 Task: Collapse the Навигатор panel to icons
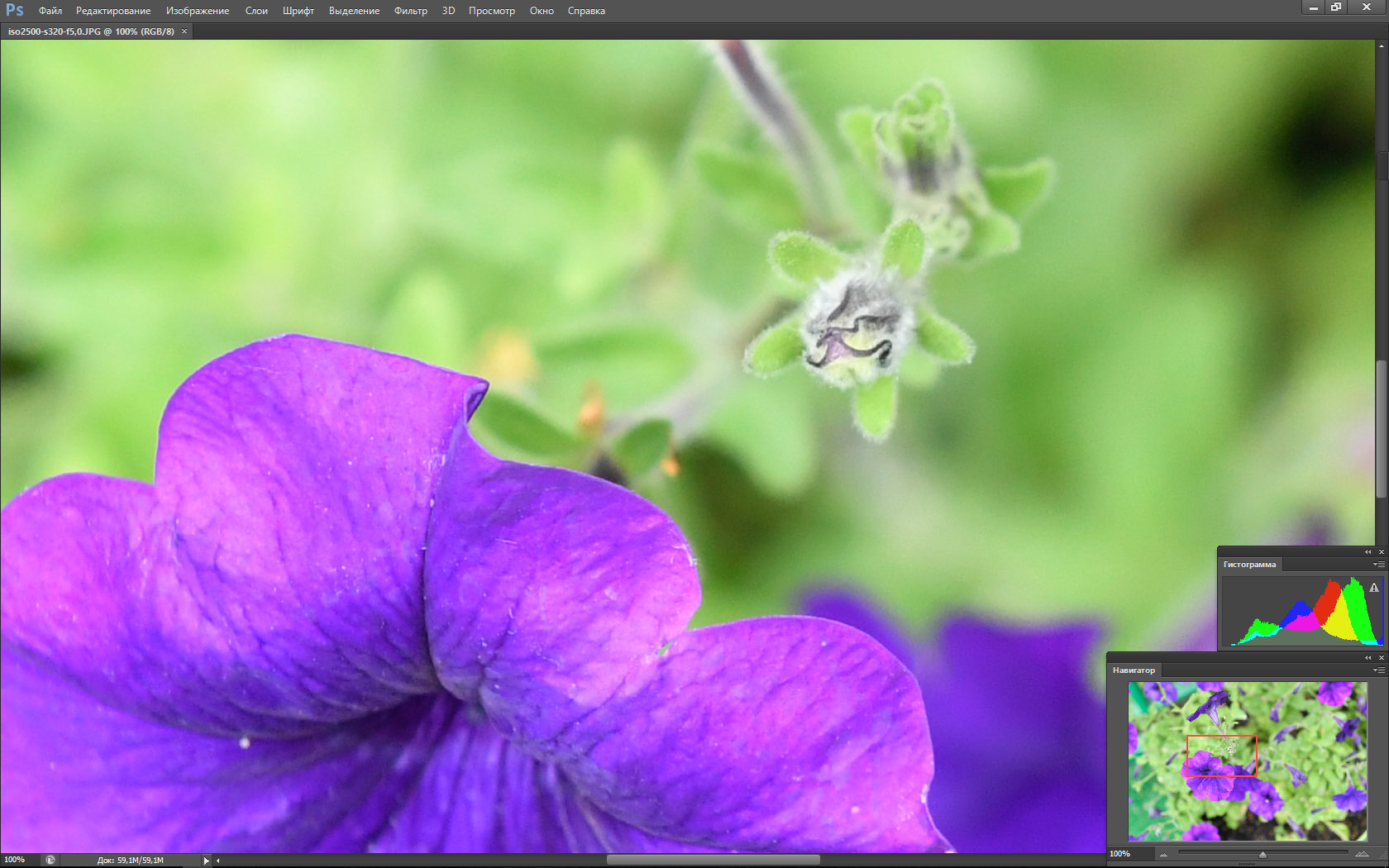(1368, 657)
